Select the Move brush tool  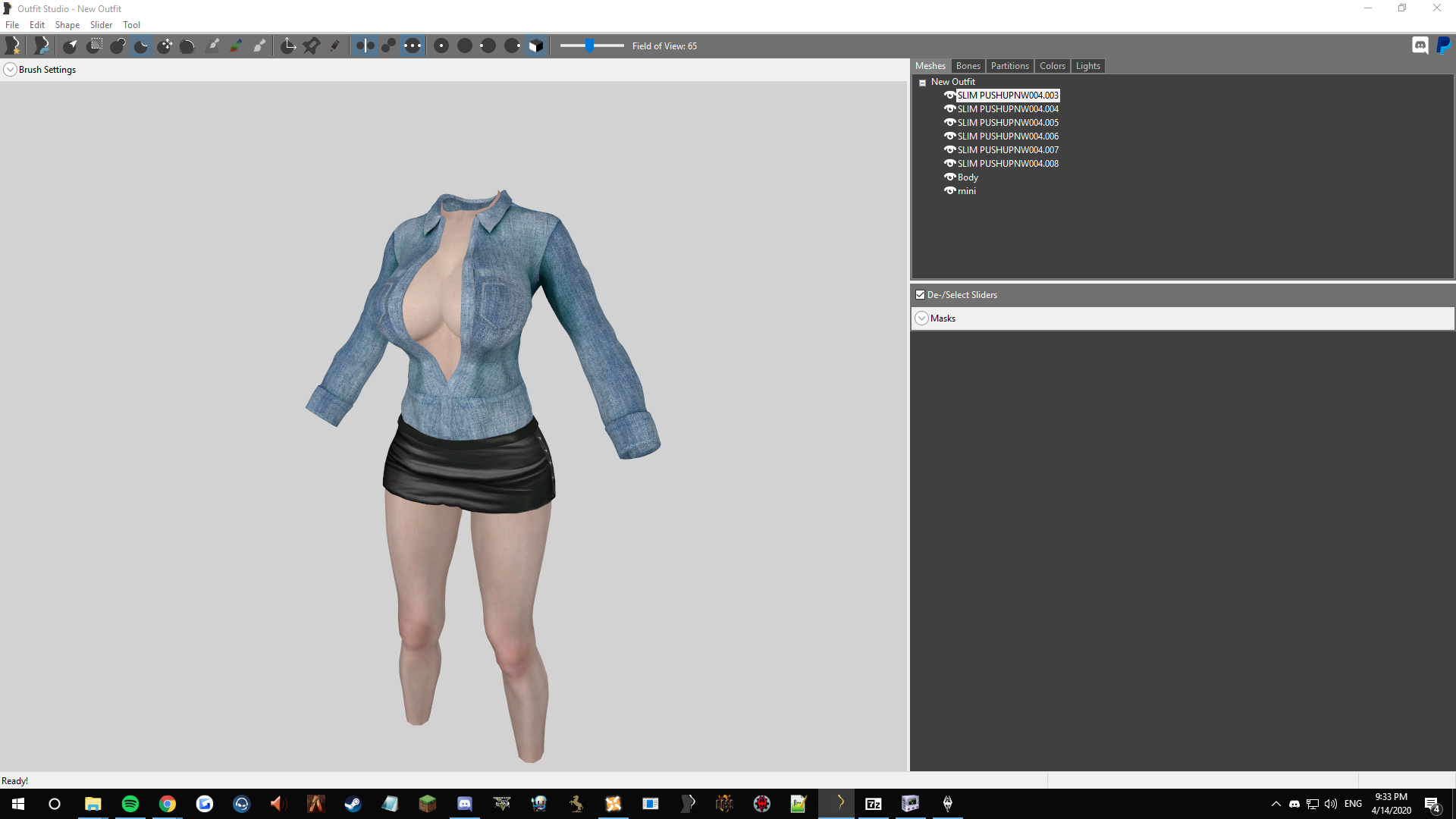(x=165, y=45)
